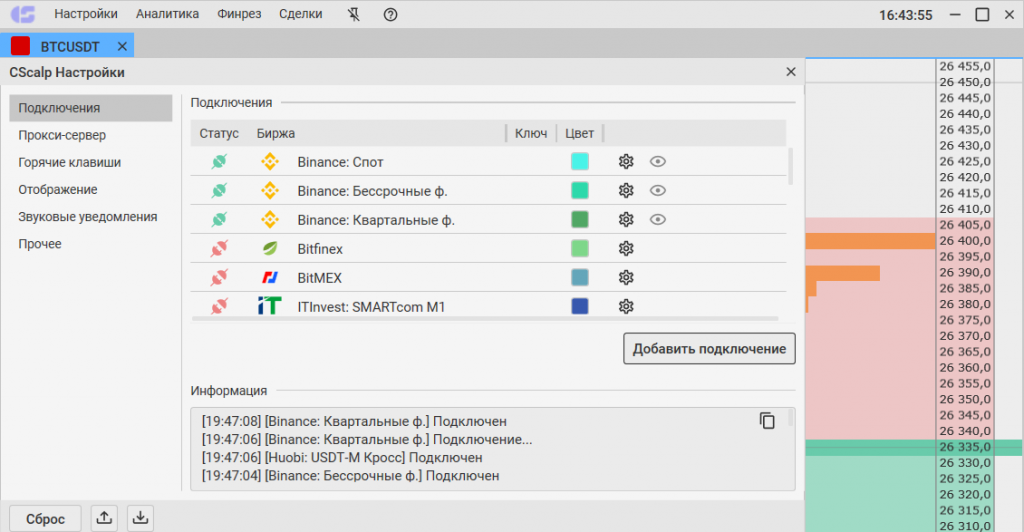Copy the connection log to clipboard
The image size is (1024, 532).
coord(767,421)
